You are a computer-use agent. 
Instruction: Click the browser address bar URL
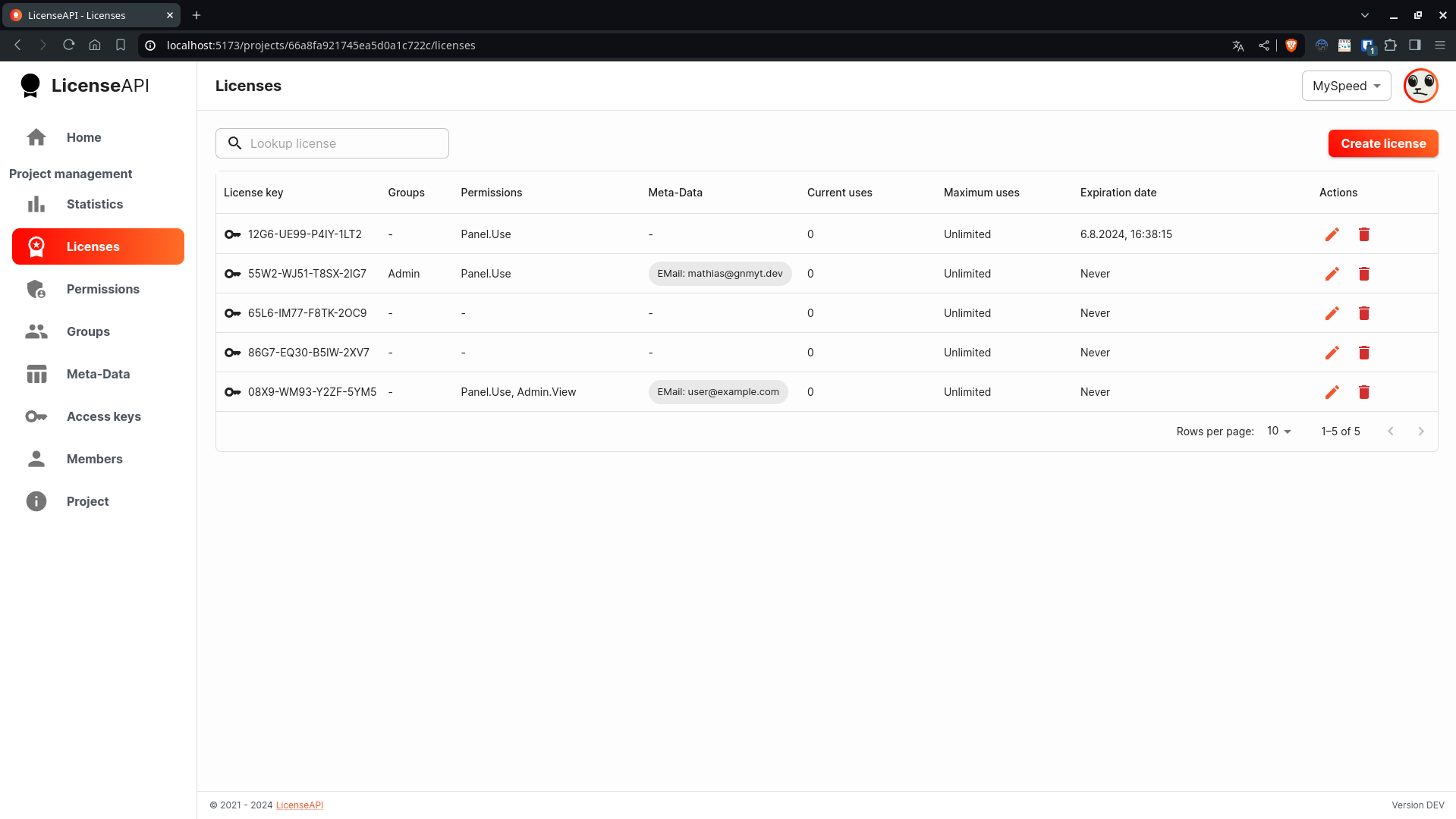321,45
